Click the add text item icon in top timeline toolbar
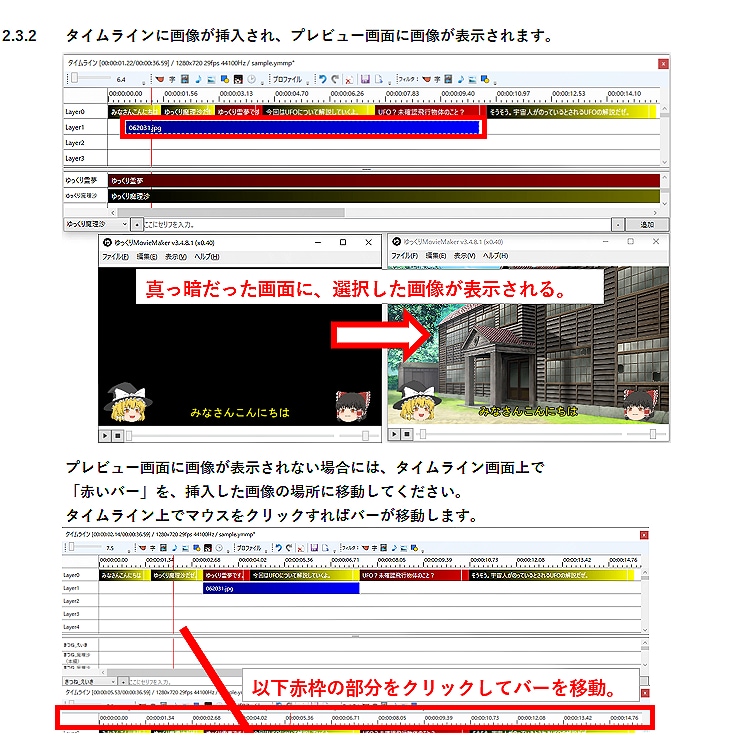750x750 pixels. 172,79
